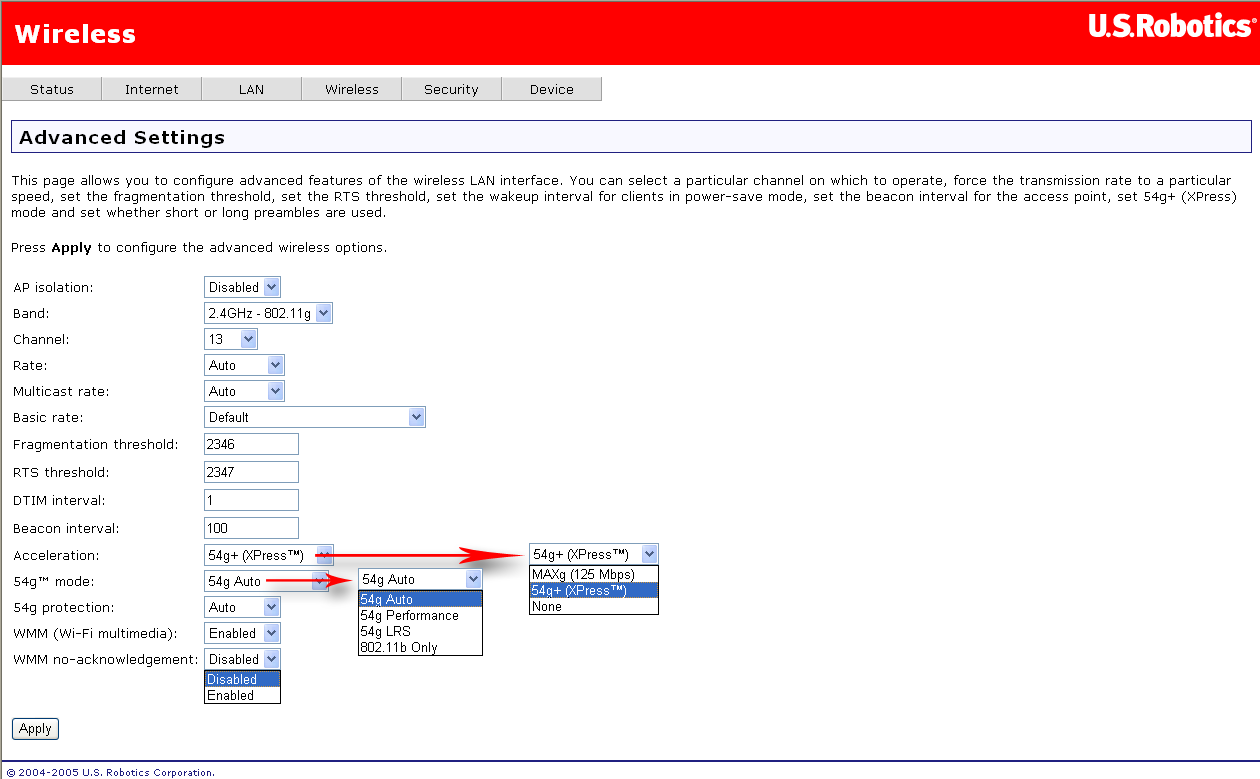The width and height of the screenshot is (1260, 779).
Task: Choose 54g+ (XPress) option in expanded list
Action: click(x=594, y=590)
